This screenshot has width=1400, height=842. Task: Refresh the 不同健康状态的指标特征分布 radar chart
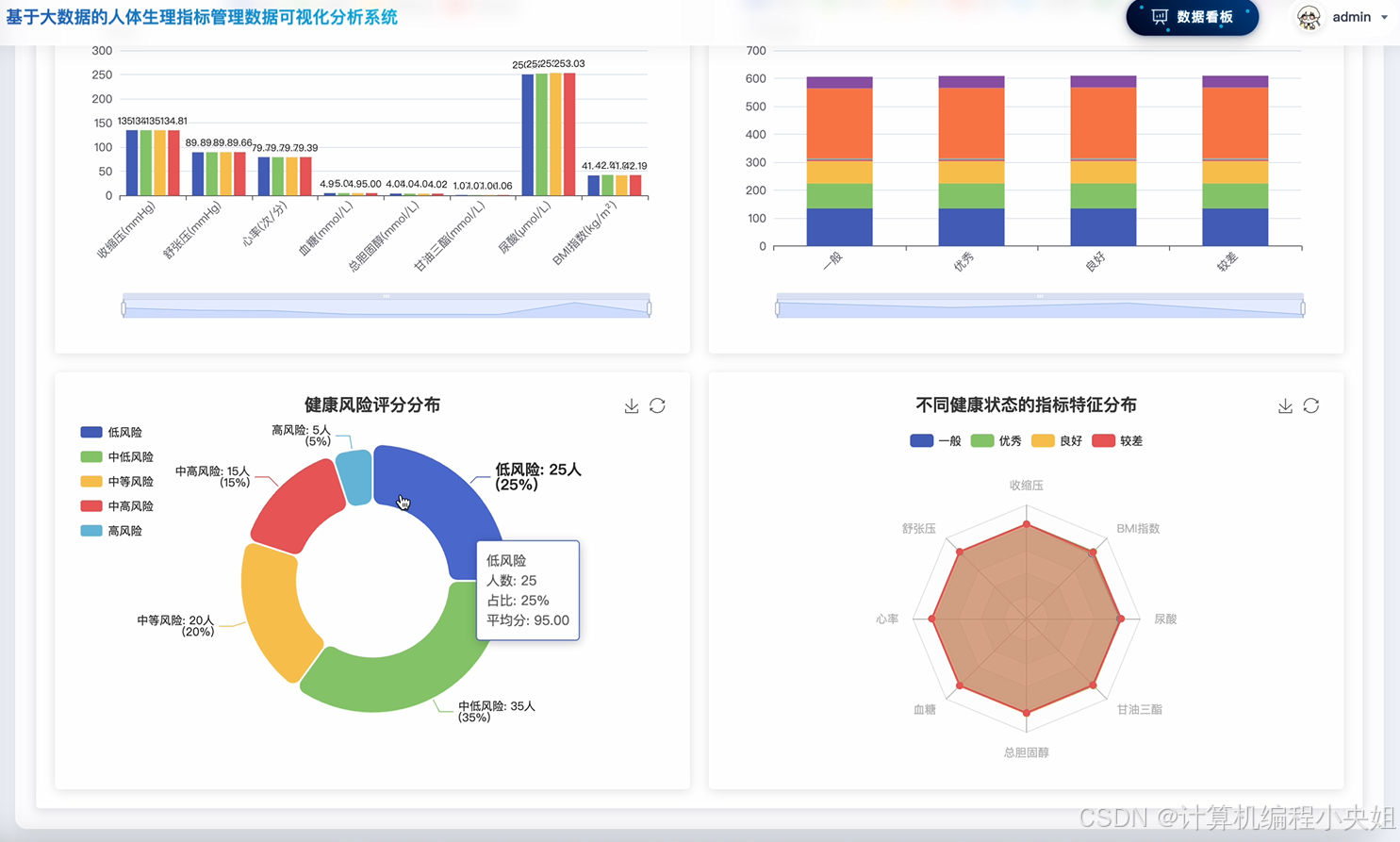(1311, 405)
